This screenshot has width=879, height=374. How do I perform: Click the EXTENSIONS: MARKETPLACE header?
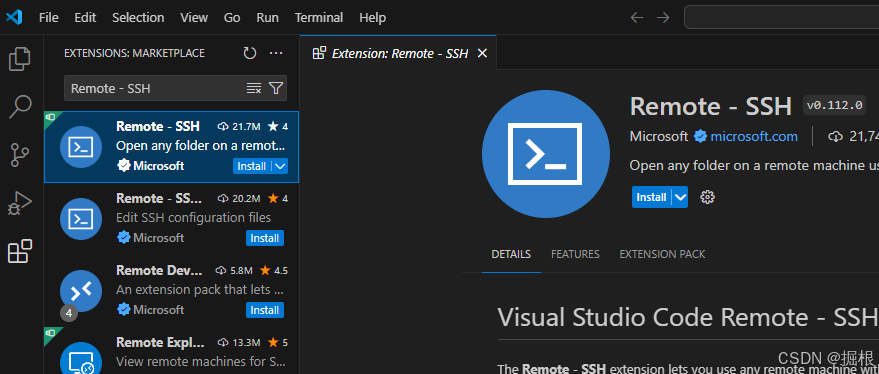135,53
